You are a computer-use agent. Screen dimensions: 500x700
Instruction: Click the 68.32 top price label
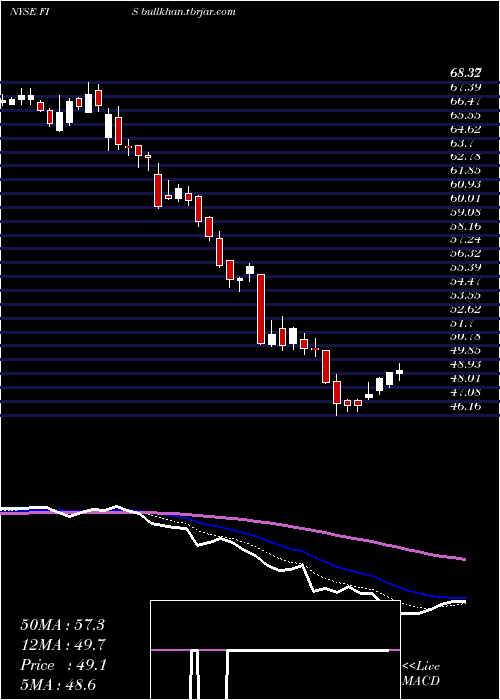coord(465,73)
